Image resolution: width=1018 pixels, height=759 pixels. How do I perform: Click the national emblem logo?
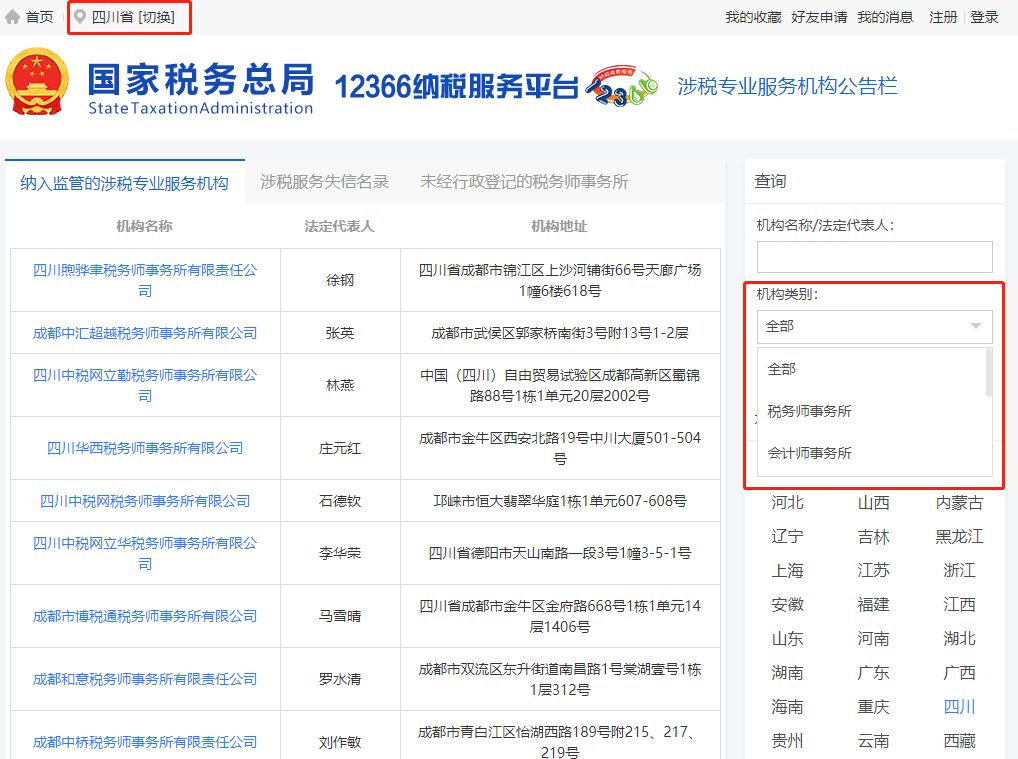[37, 82]
